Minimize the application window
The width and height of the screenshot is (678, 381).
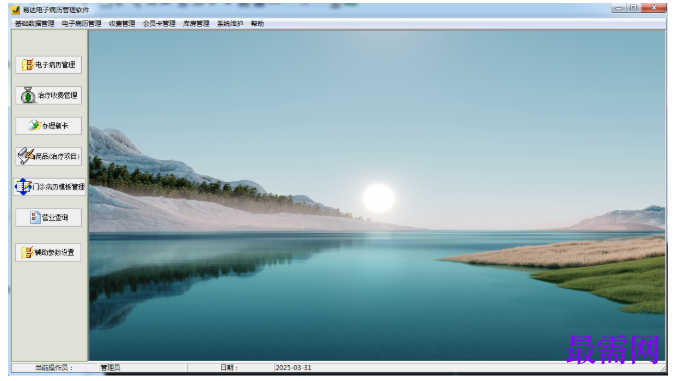(x=619, y=8)
